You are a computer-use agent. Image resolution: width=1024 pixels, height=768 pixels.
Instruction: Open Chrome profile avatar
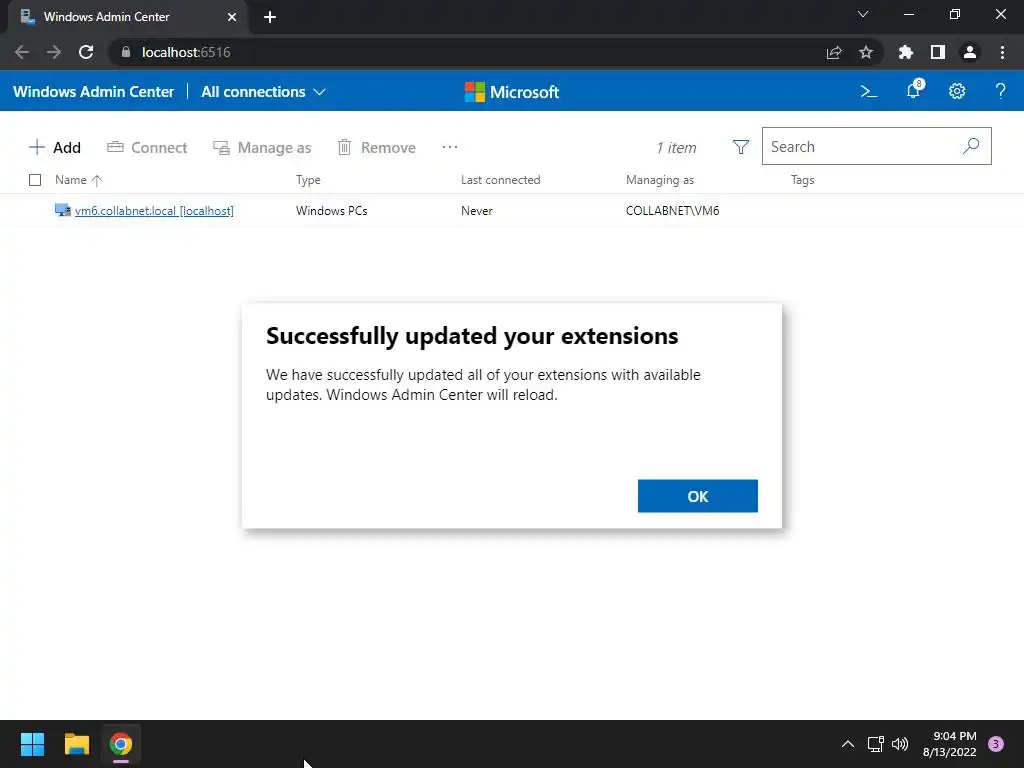[970, 52]
